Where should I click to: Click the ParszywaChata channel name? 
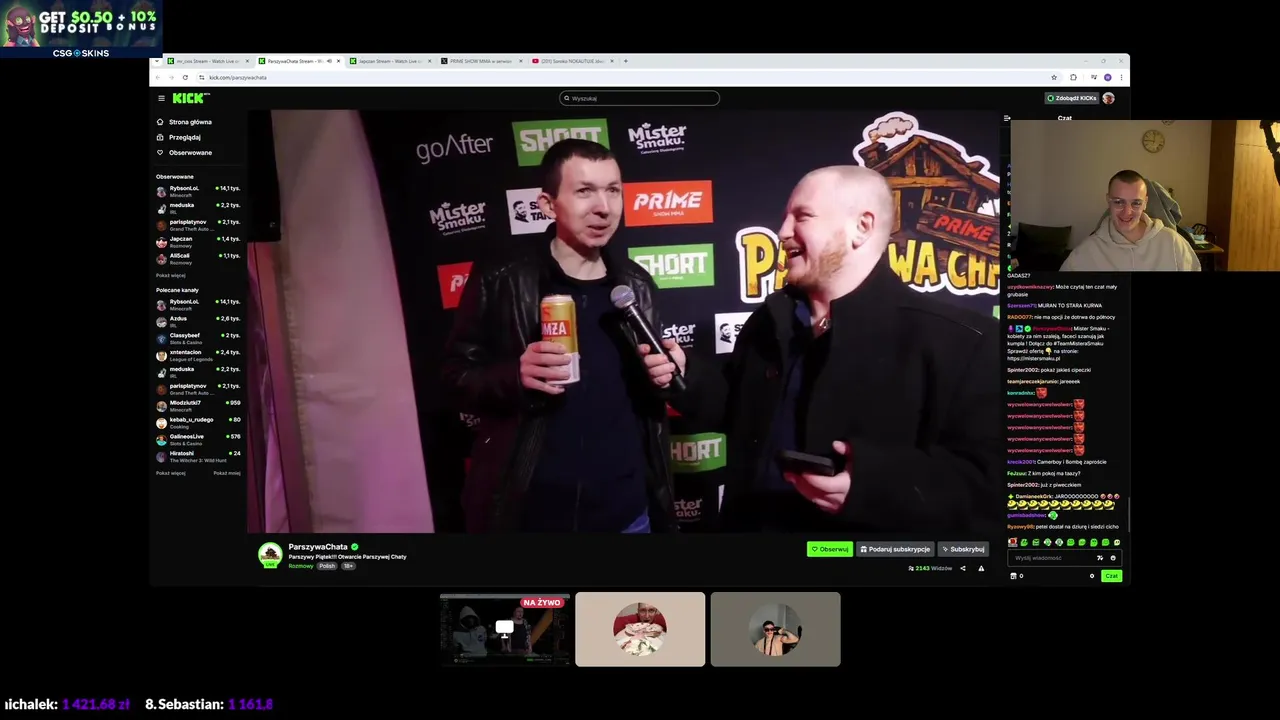[318, 547]
